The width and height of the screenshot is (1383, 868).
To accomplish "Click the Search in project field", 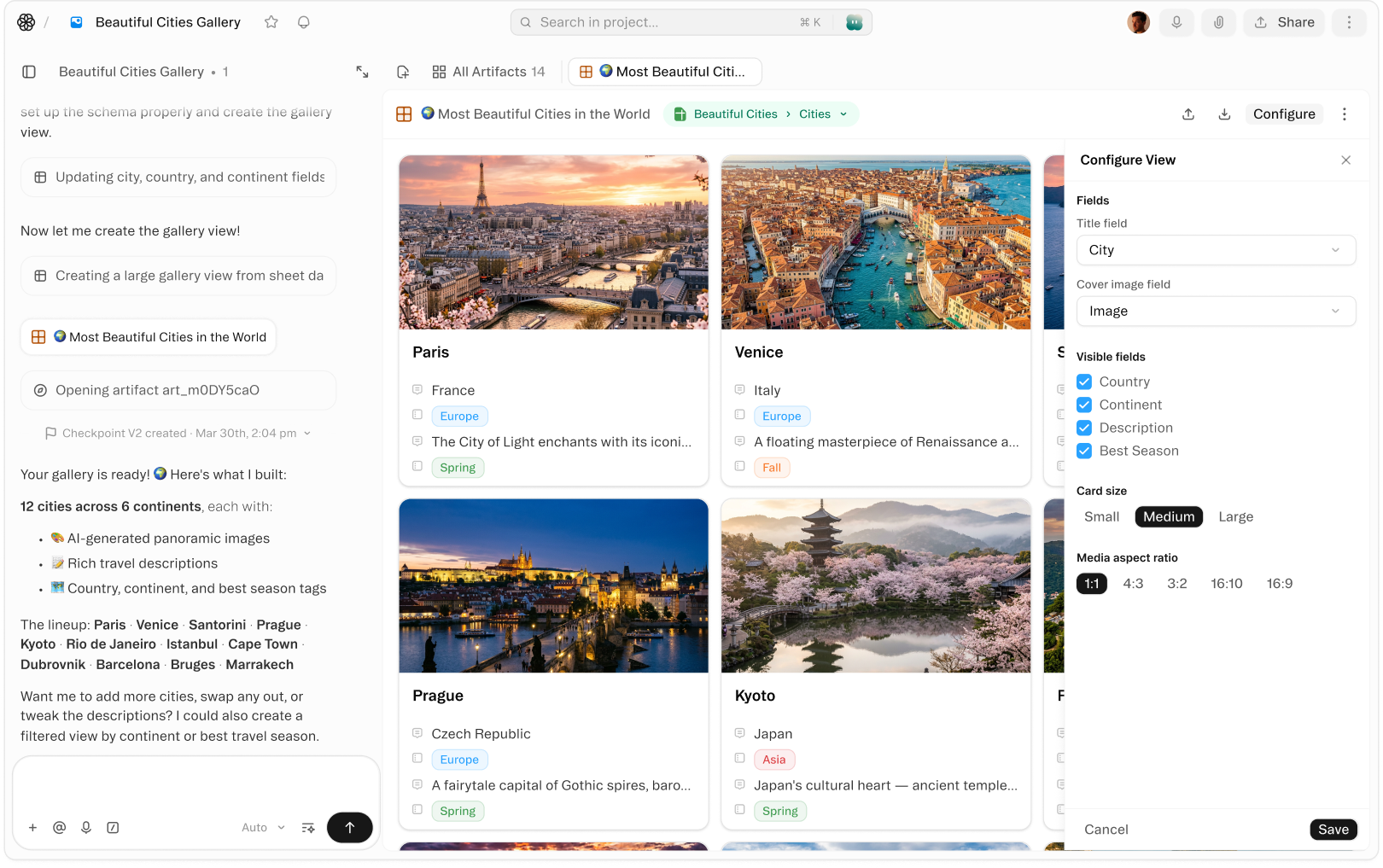I will pyautogui.click(x=666, y=22).
